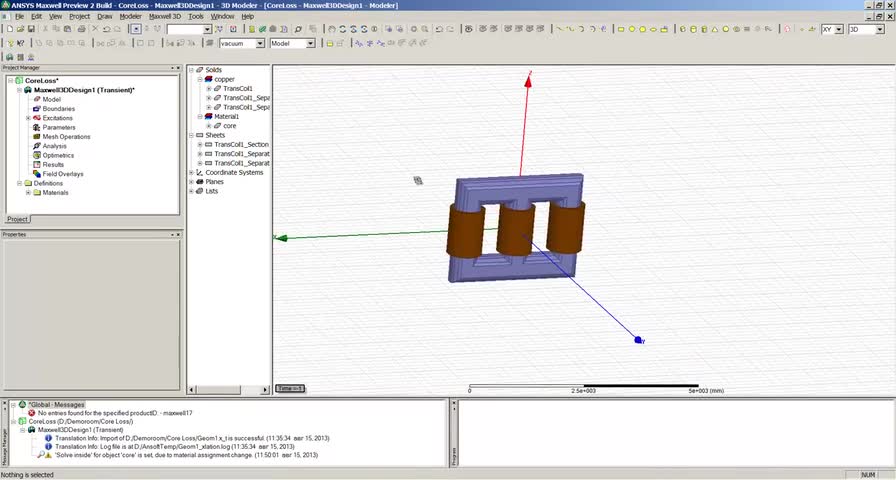The width and height of the screenshot is (896, 480).
Task: Click the Open file folder icon
Action: pyautogui.click(x=20, y=29)
